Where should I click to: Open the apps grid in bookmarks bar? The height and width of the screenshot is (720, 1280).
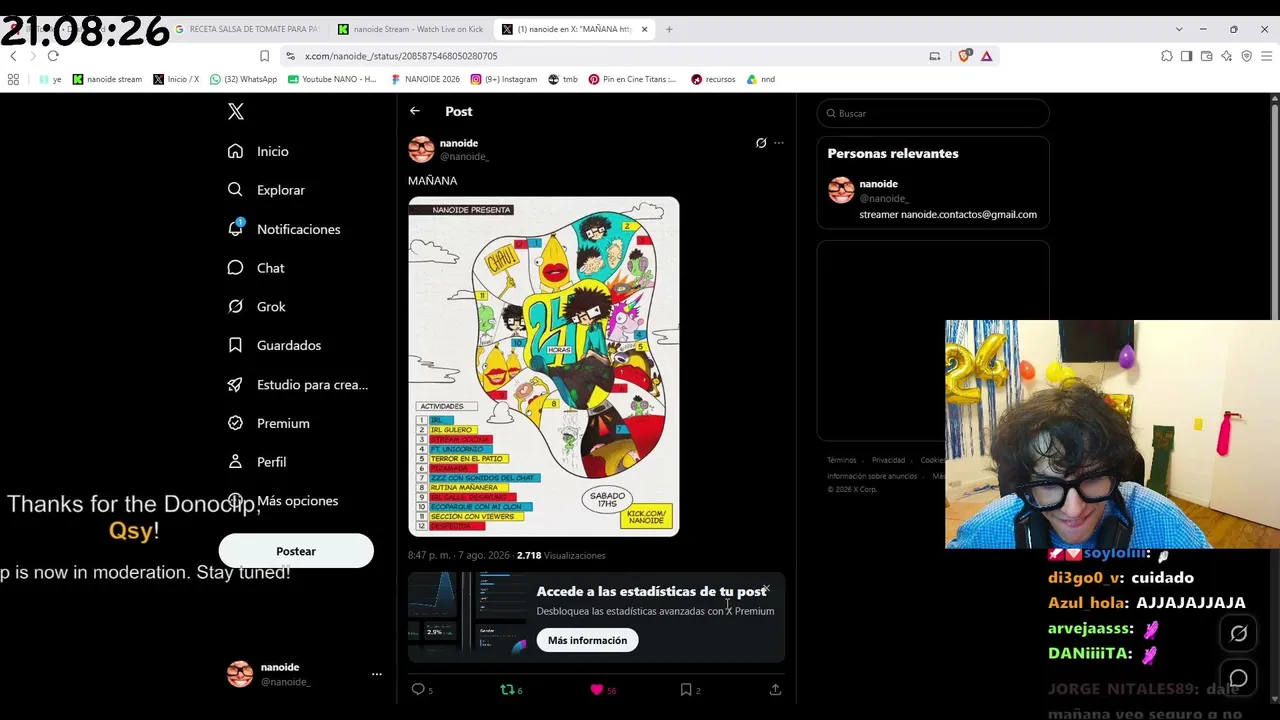point(13,79)
